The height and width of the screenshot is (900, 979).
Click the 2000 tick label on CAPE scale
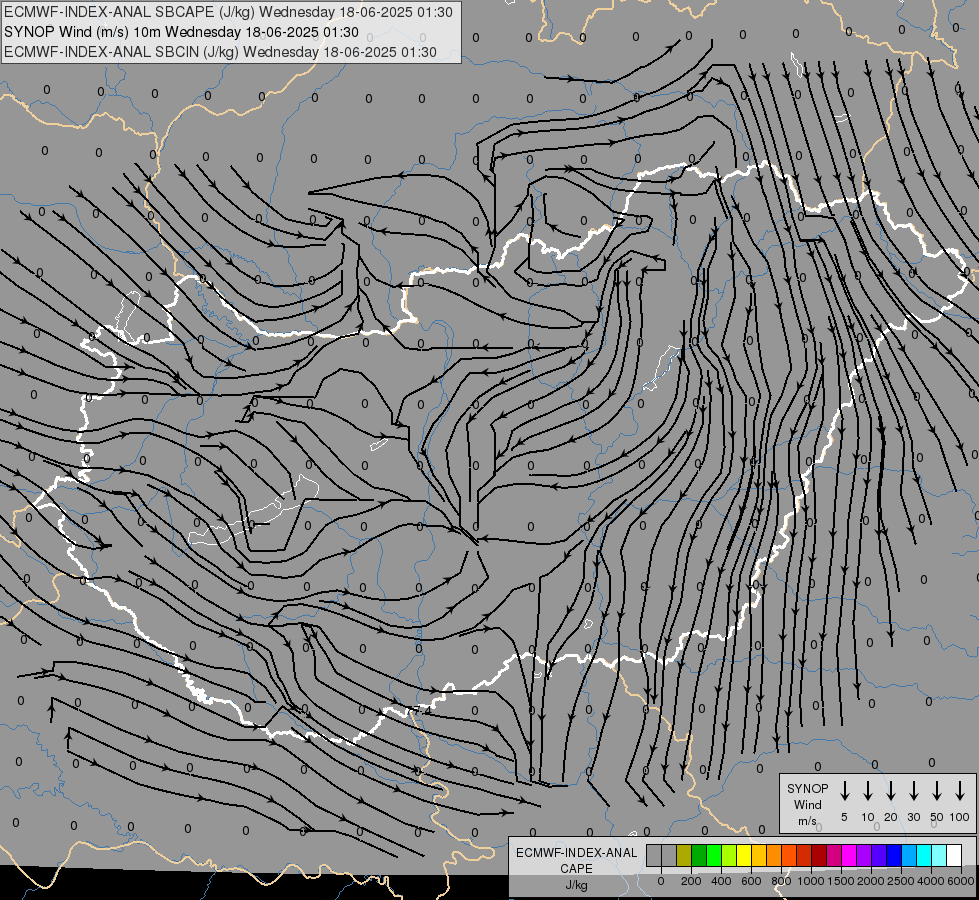coord(871,881)
